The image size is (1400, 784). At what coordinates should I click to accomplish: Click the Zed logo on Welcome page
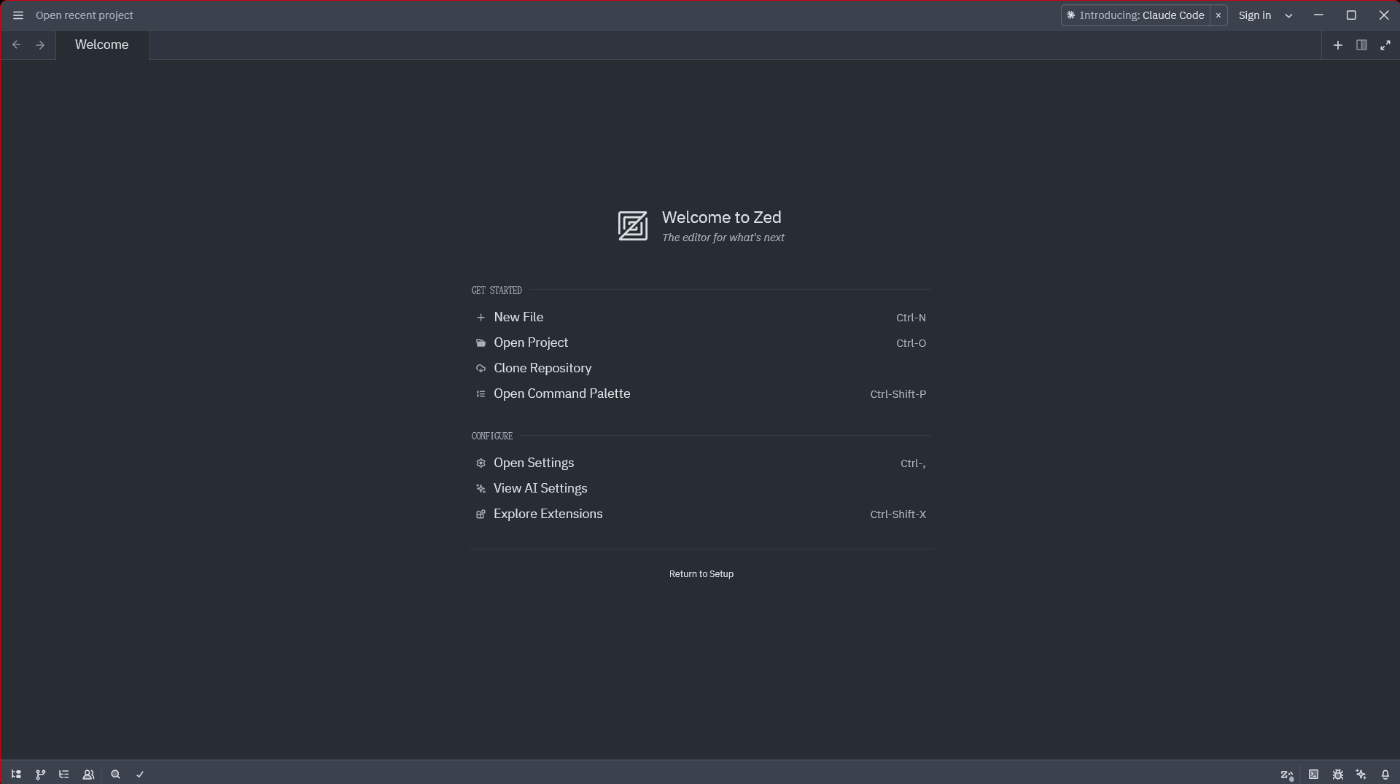click(x=632, y=226)
